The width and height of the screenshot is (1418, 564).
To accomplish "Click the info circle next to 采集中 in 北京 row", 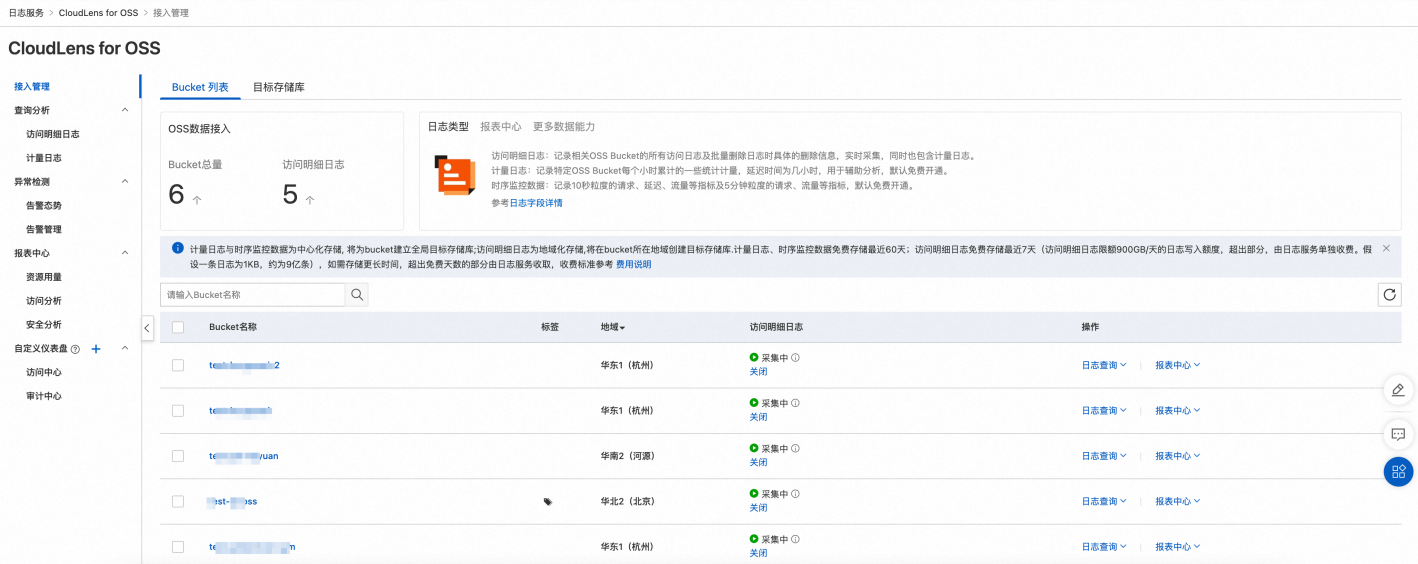I will click(x=795, y=493).
